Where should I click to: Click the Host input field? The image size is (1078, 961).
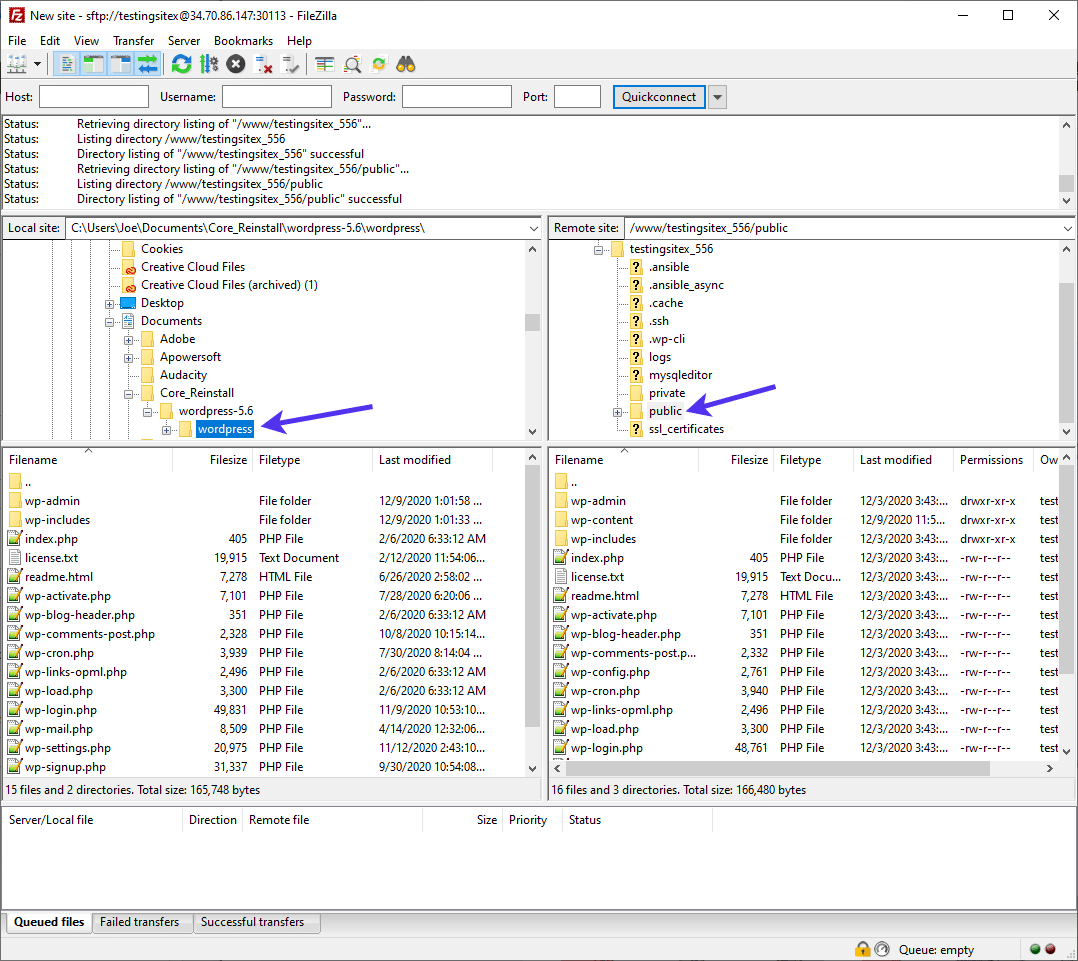(93, 97)
